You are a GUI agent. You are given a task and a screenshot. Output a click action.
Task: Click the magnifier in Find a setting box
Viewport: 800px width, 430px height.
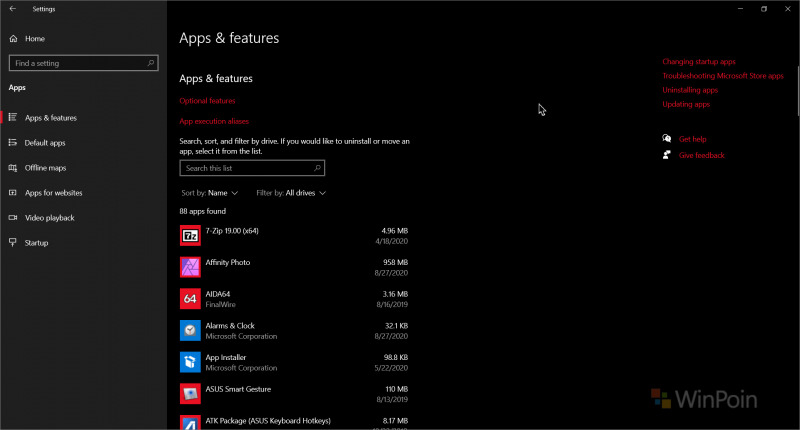click(151, 63)
